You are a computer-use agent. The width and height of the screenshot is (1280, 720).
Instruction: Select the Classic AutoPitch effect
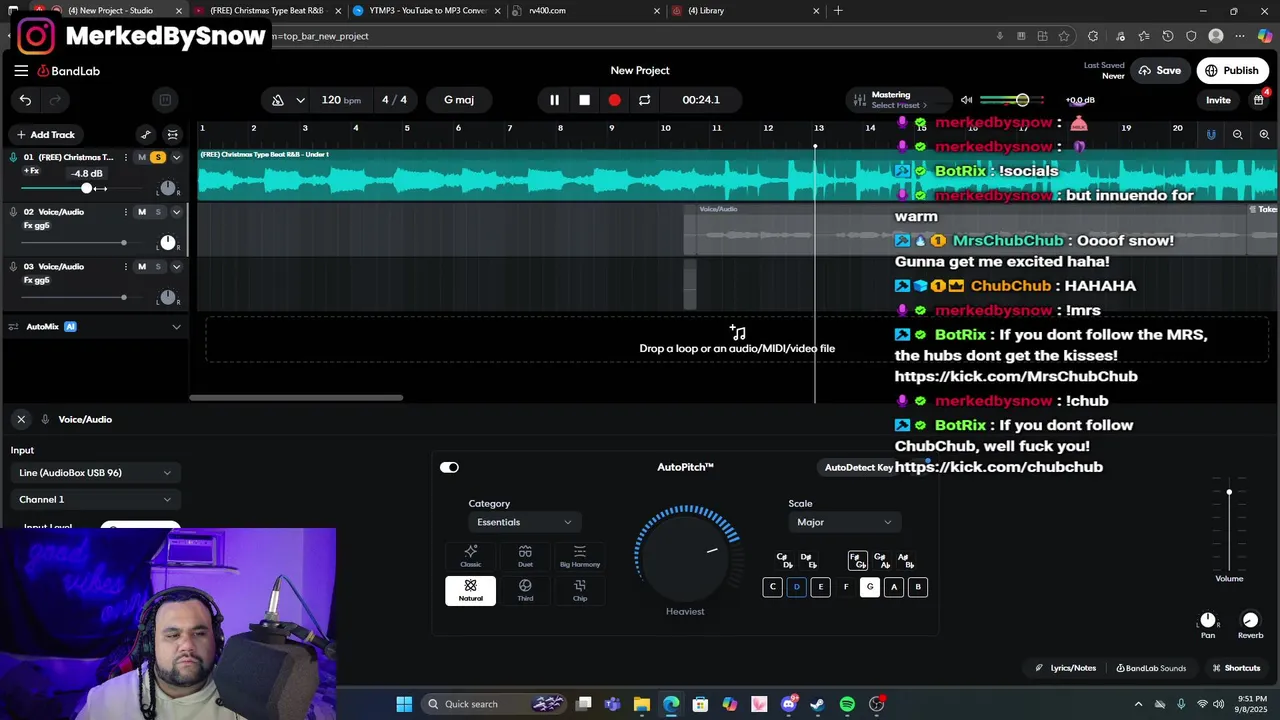[470, 557]
